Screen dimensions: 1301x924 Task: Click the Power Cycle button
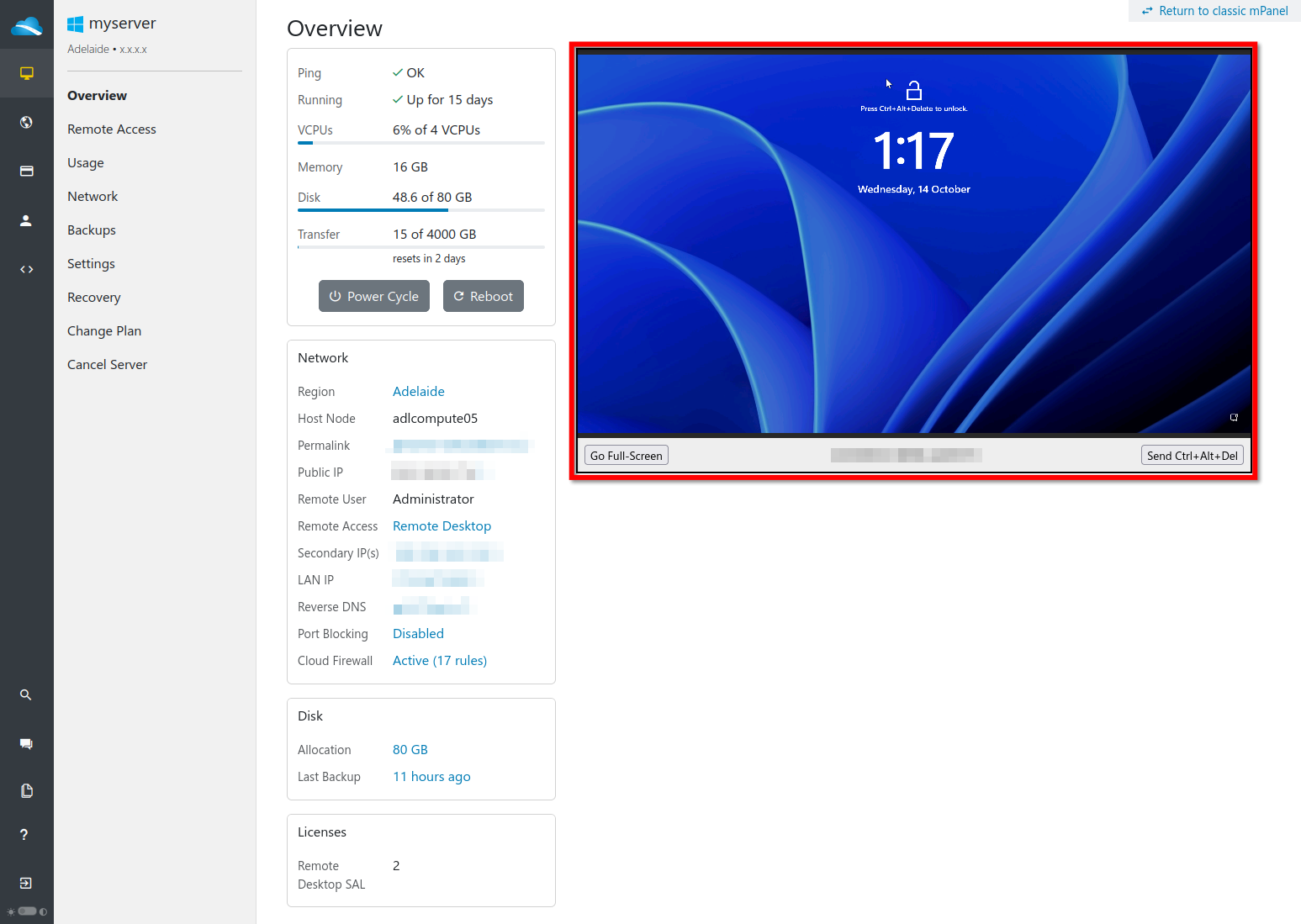coord(374,296)
